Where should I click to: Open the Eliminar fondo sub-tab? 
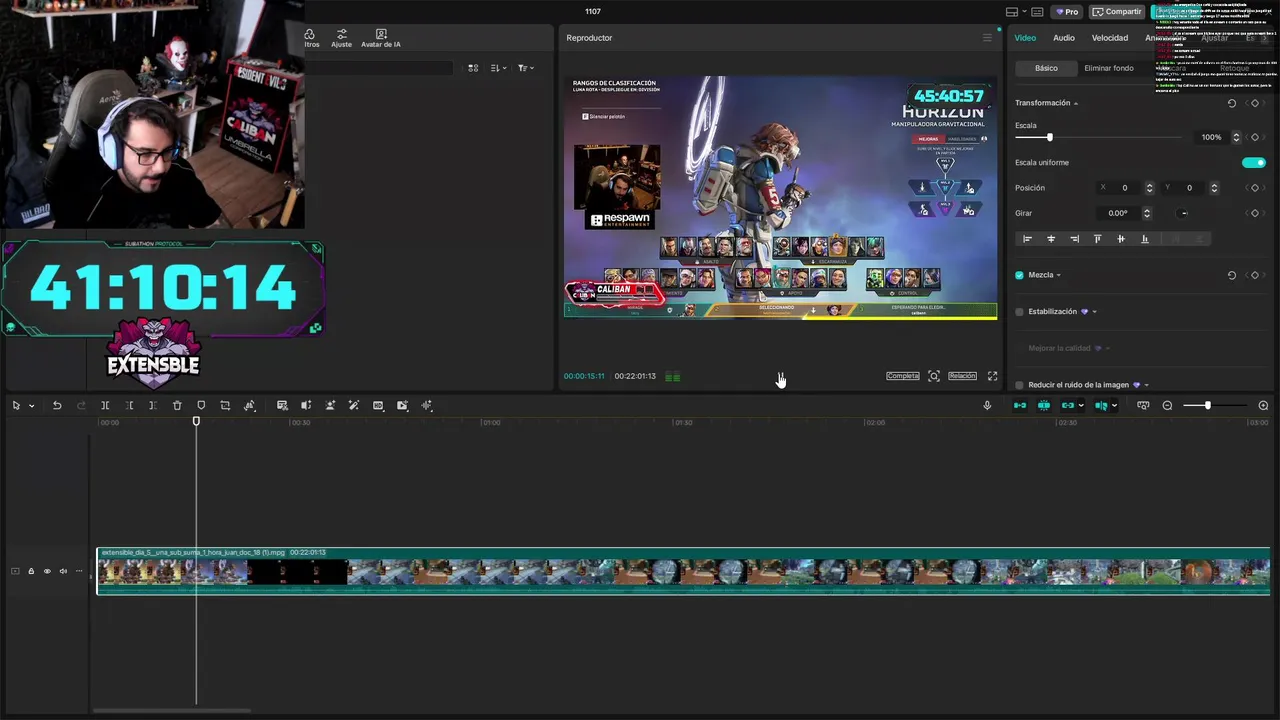tap(1109, 68)
